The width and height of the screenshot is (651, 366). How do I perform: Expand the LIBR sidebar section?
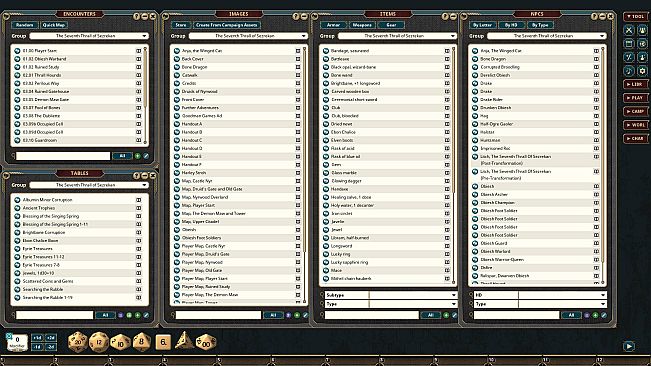[x=636, y=84]
